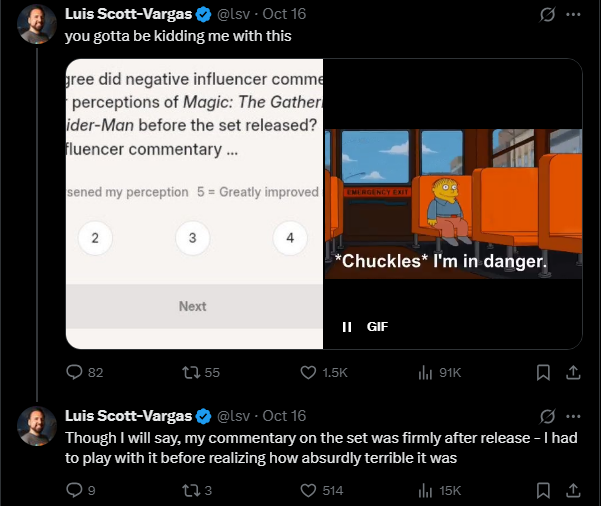
Task: Reply to the first tweet
Action: (74, 372)
